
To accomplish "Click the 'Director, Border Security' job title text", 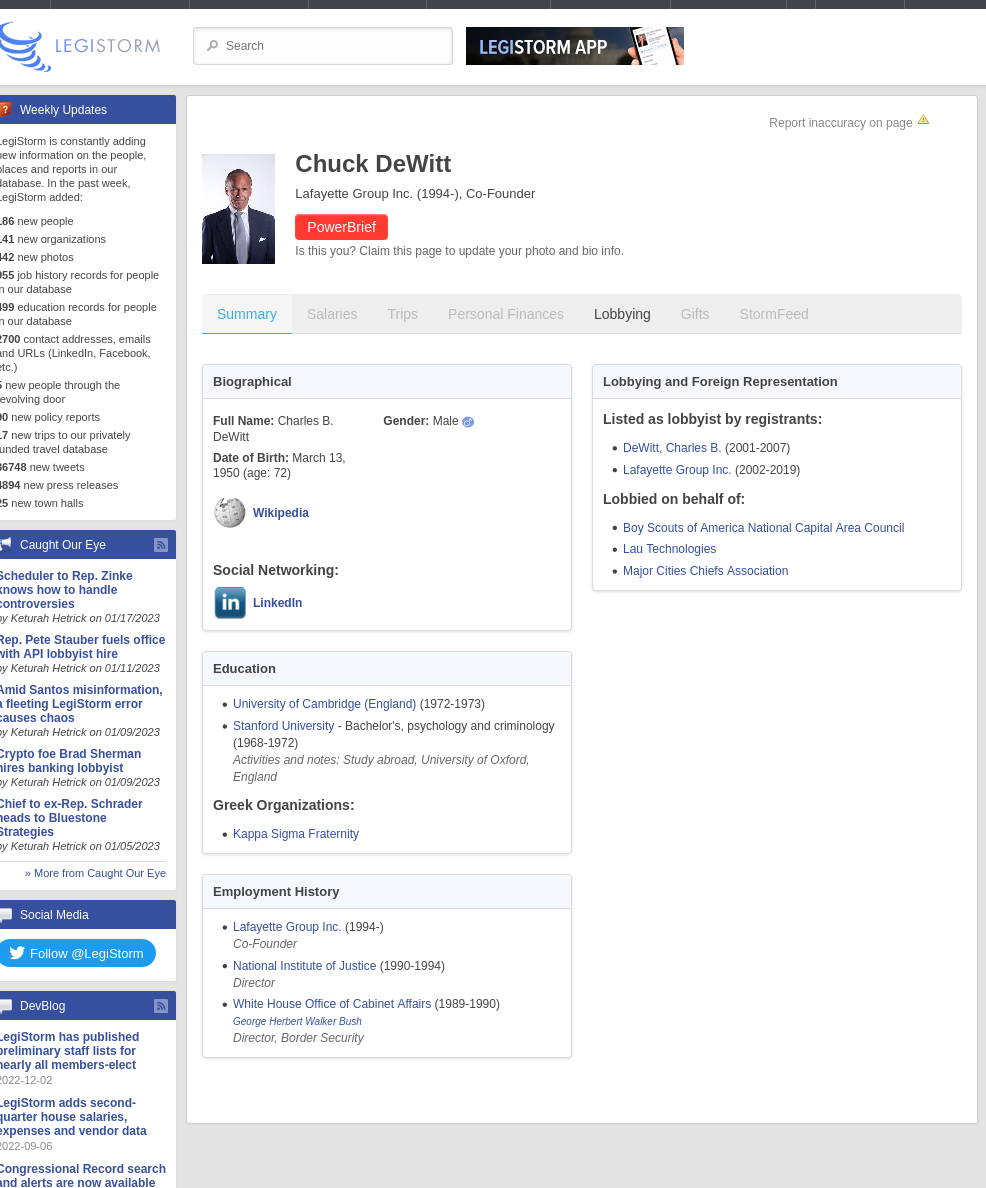I will [298, 1038].
